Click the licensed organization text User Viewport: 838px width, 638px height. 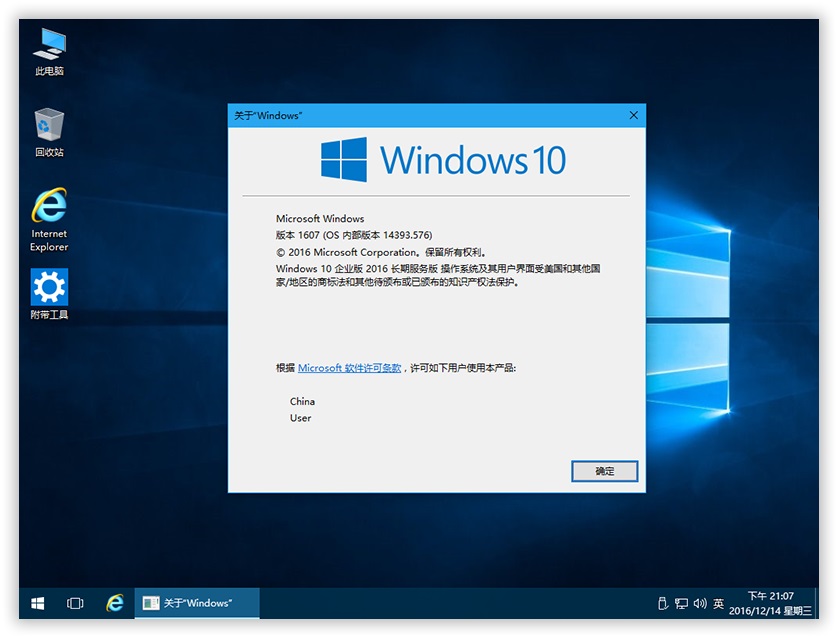click(x=300, y=418)
